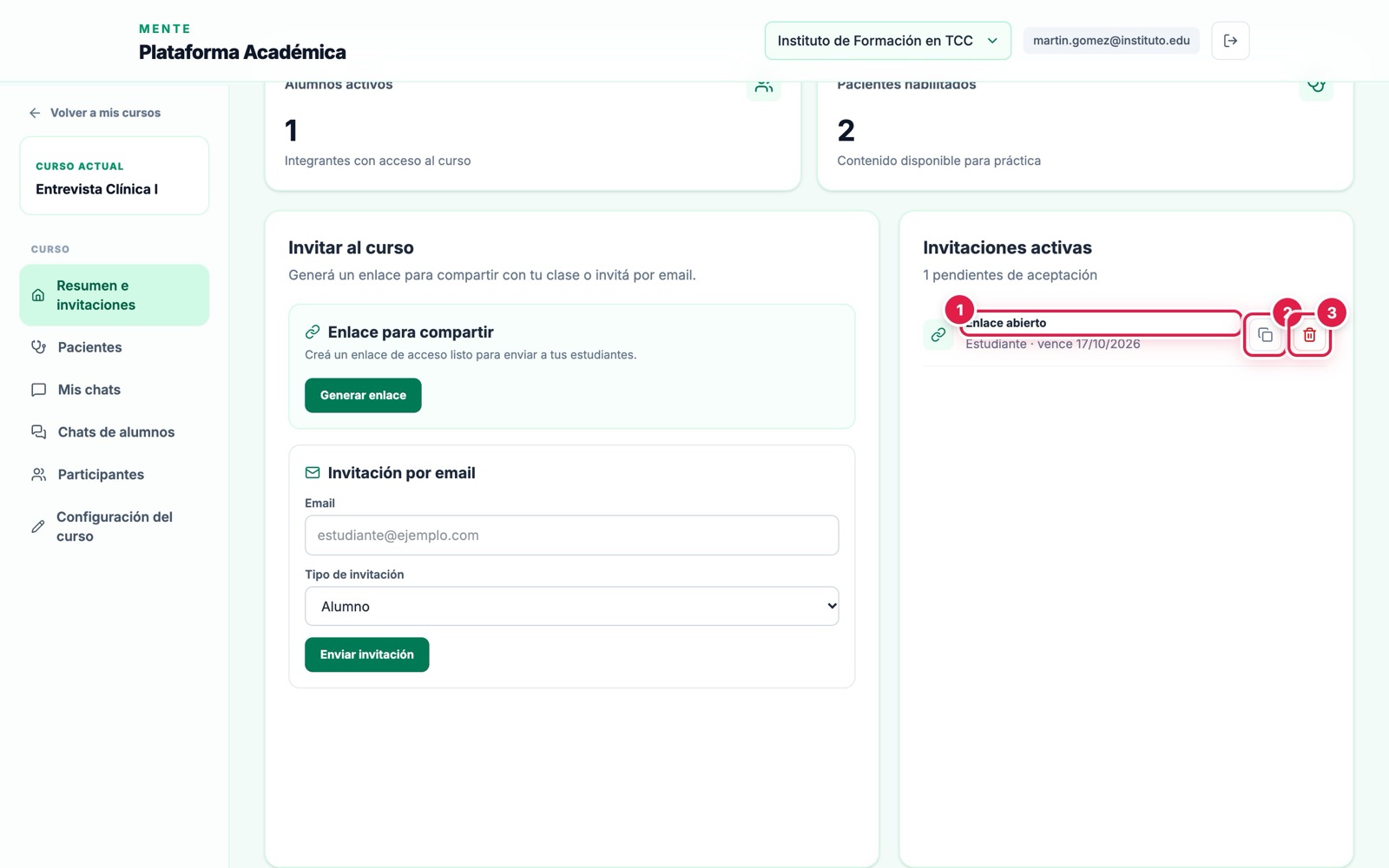Screen dimensions: 1389x868
Task: Click 'Integrantes con acceso al curso' text
Action: [x=378, y=161]
